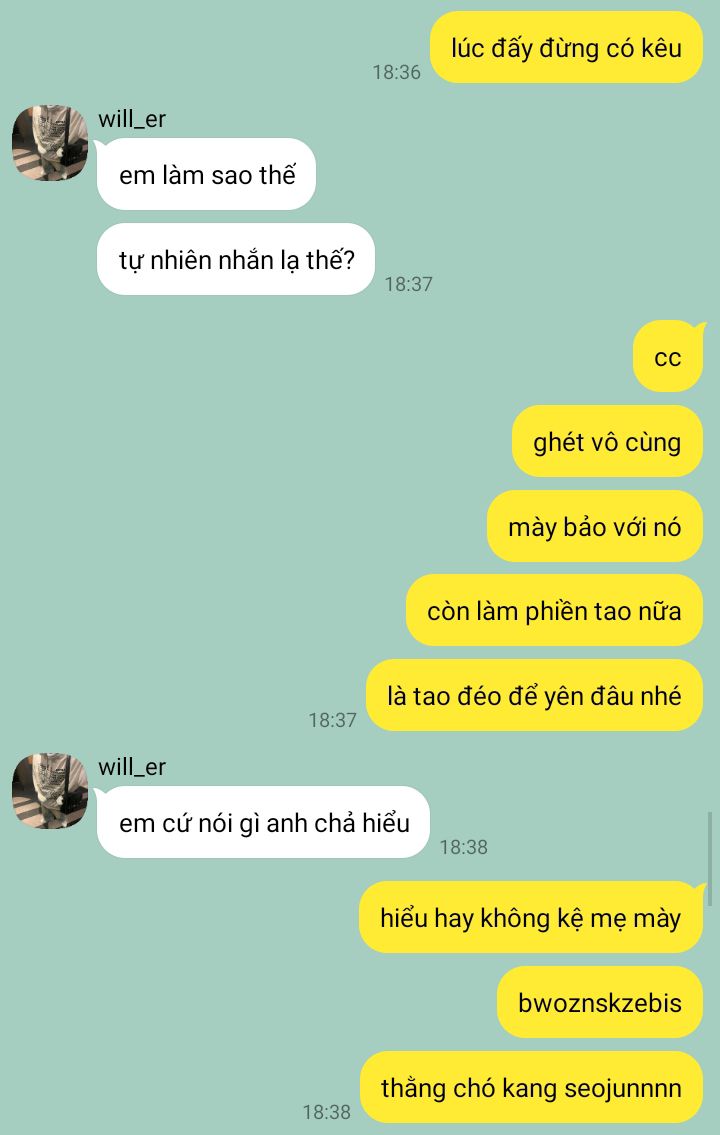Tap will_er's lower profile avatar

click(x=50, y=790)
